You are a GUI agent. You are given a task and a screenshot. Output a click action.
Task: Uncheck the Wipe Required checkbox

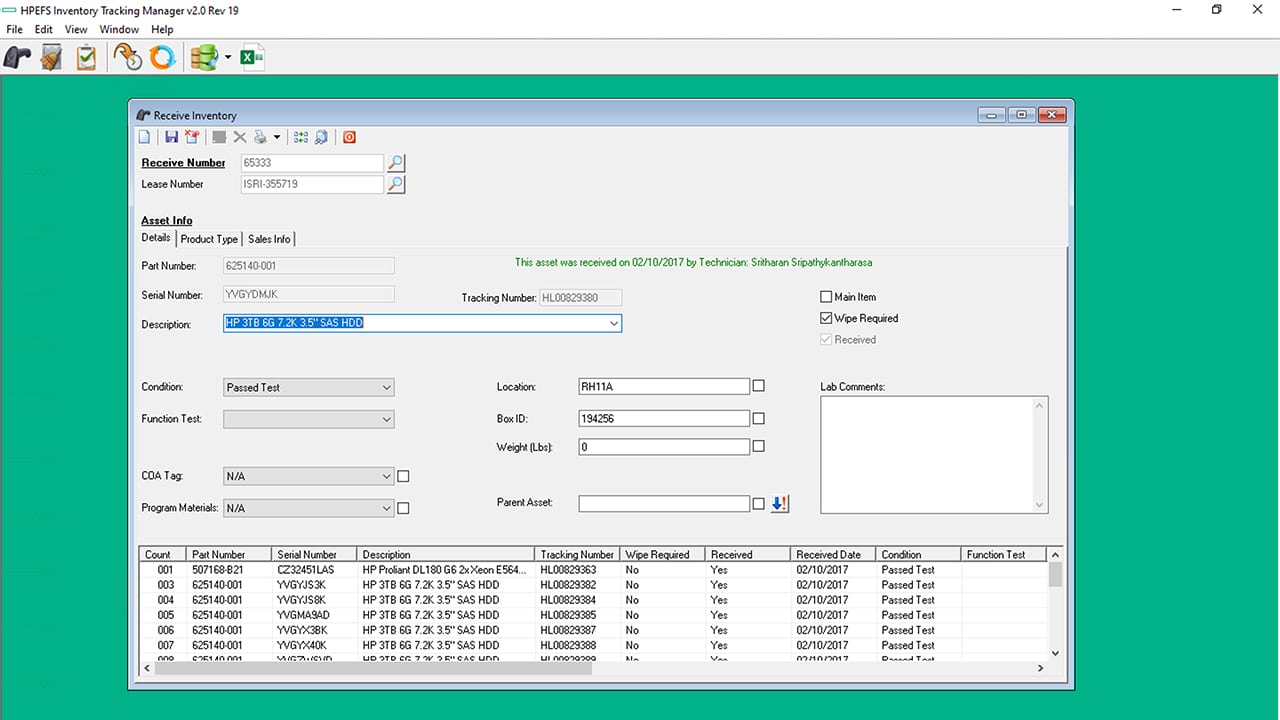(x=827, y=318)
